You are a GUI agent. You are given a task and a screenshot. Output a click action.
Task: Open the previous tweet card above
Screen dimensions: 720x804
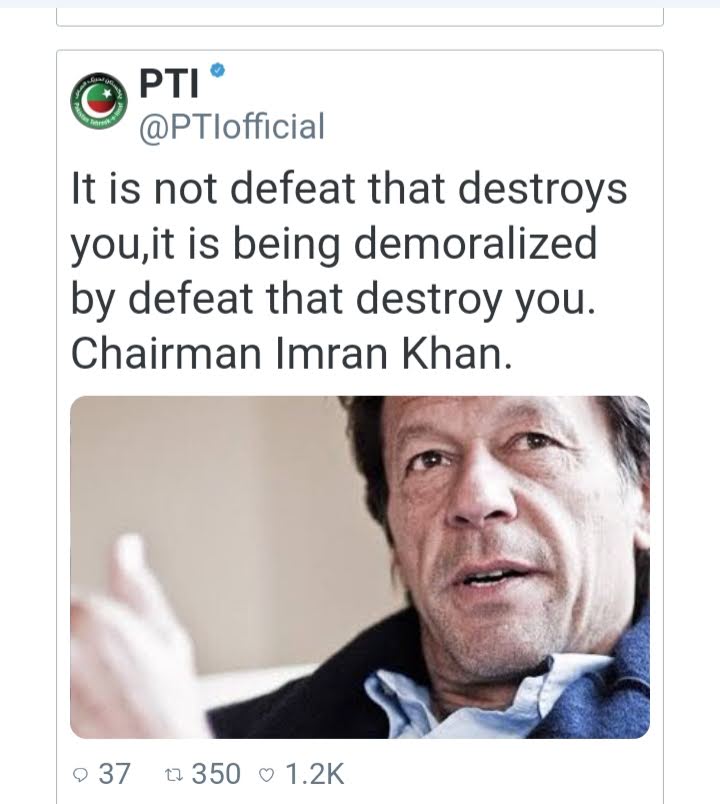pos(360,16)
